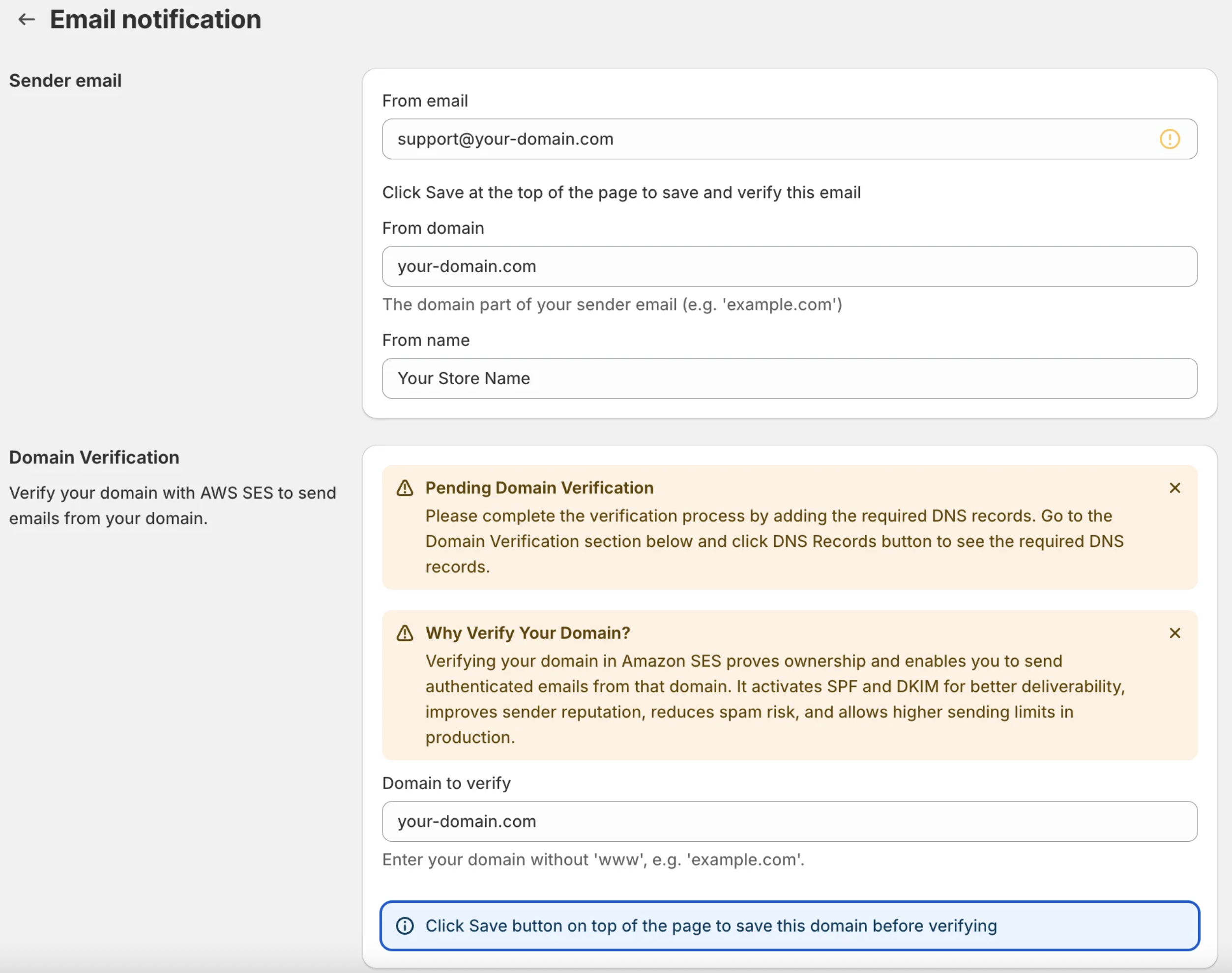This screenshot has width=1232, height=973.
Task: Click the Why Verify Your Domain warning icon
Action: (405, 633)
